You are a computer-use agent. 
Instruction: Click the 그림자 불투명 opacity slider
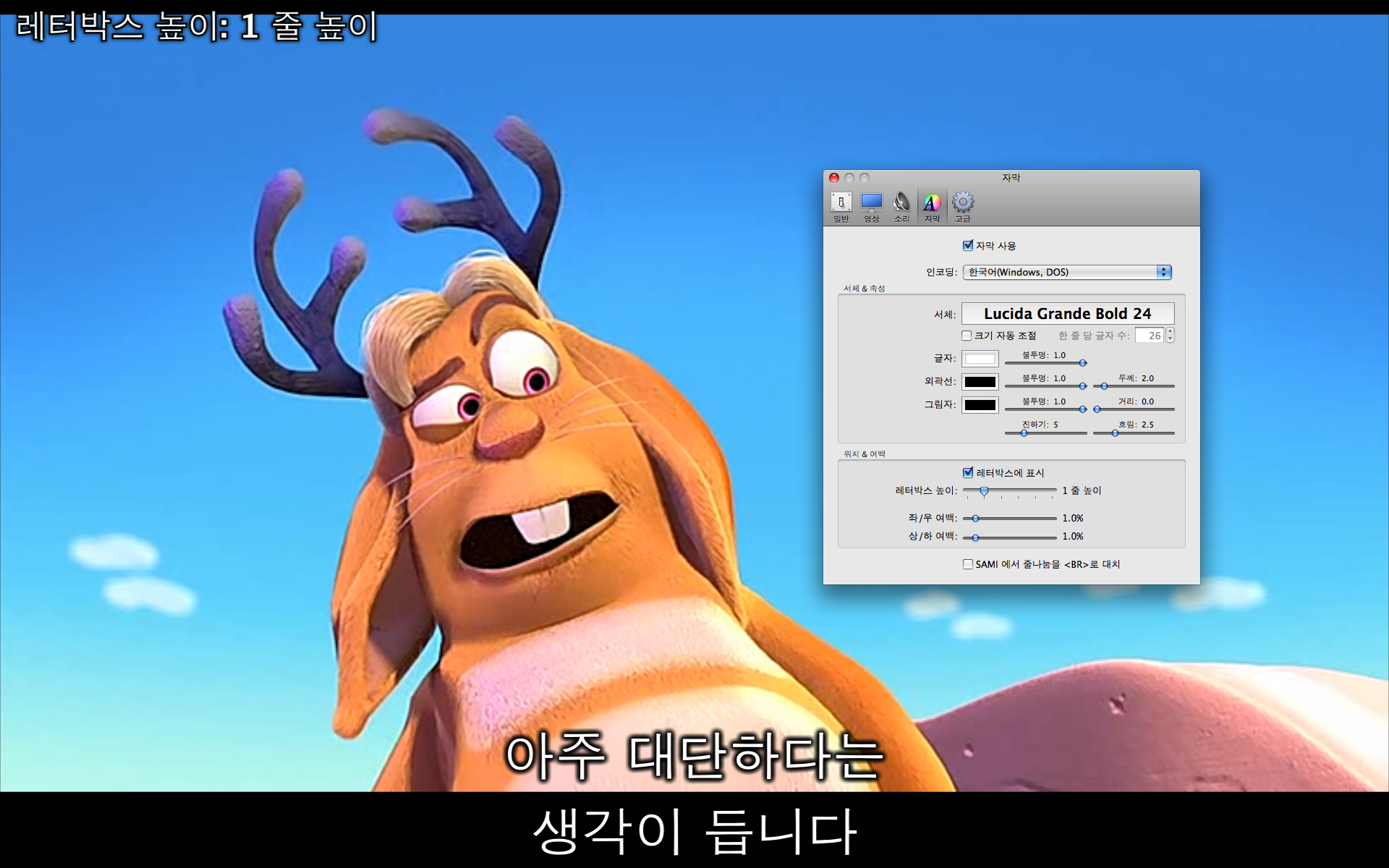(x=1046, y=409)
